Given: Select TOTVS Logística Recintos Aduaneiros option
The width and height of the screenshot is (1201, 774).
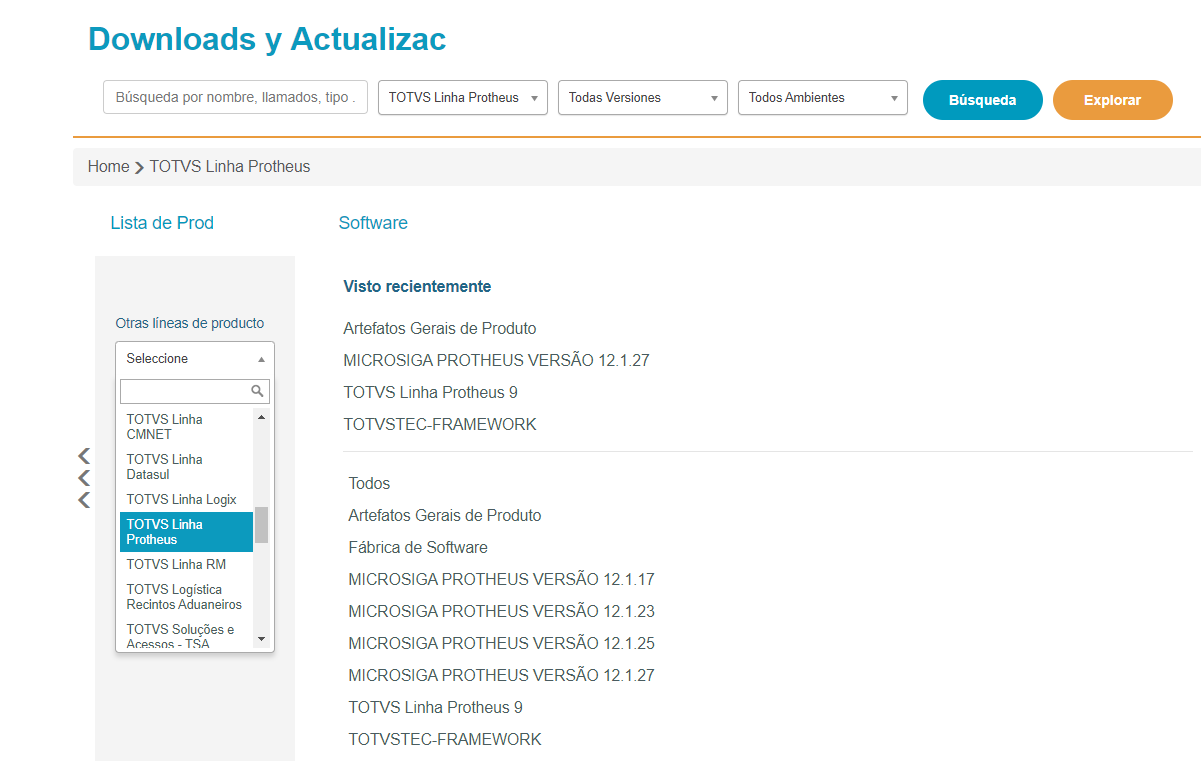Looking at the screenshot, I should [186, 597].
